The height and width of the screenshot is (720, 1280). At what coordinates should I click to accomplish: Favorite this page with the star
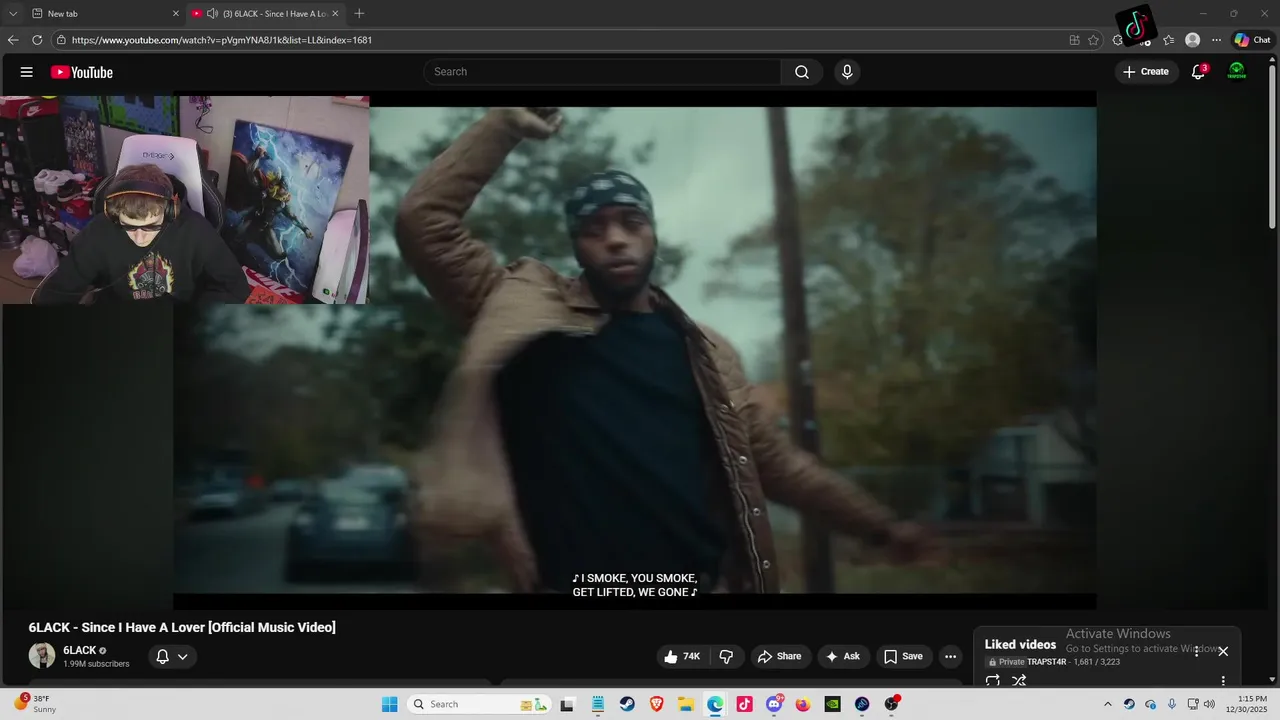pos(1093,40)
